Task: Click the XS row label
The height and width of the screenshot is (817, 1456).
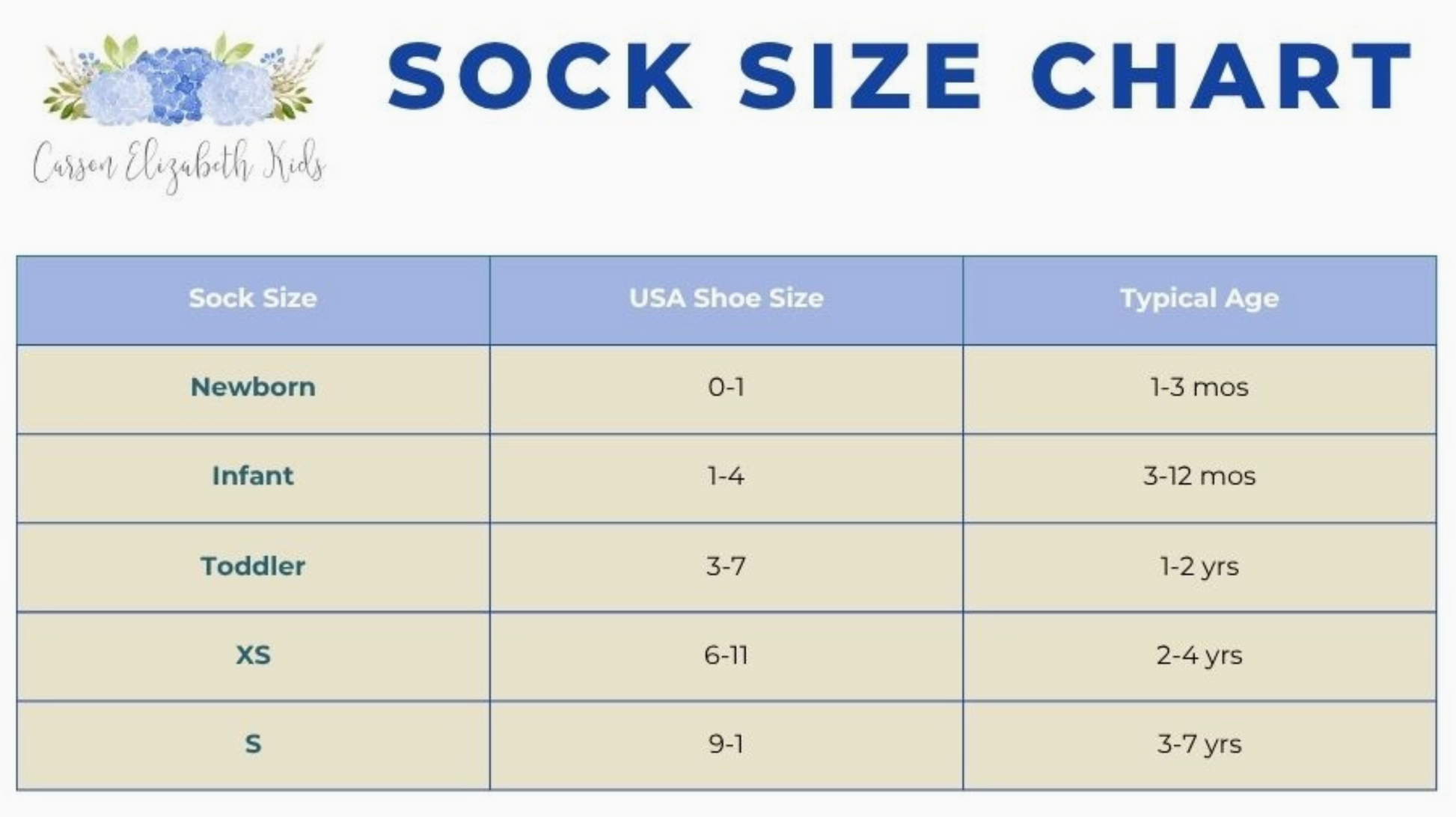Action: [x=253, y=655]
